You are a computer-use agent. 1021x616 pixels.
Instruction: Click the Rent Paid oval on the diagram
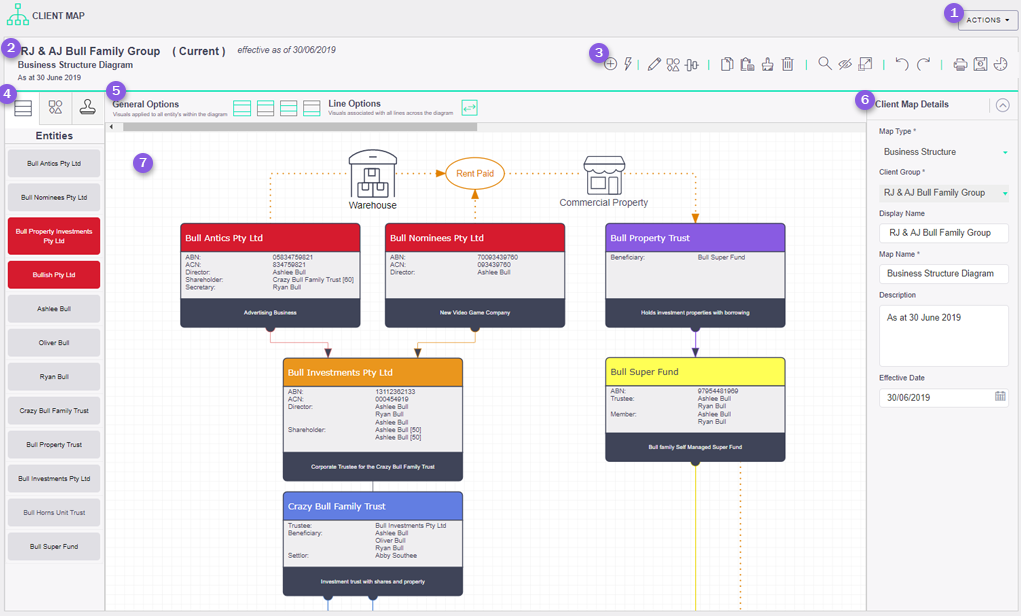[x=475, y=173]
